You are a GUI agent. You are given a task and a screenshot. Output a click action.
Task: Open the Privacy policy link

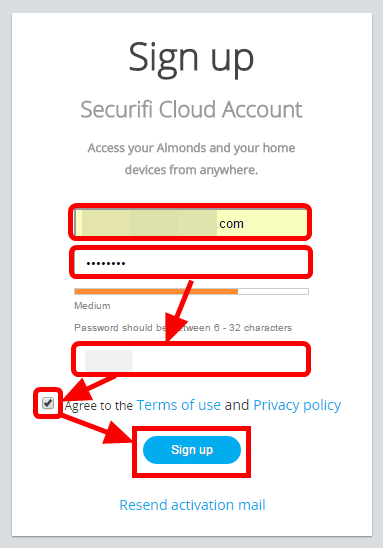click(297, 405)
